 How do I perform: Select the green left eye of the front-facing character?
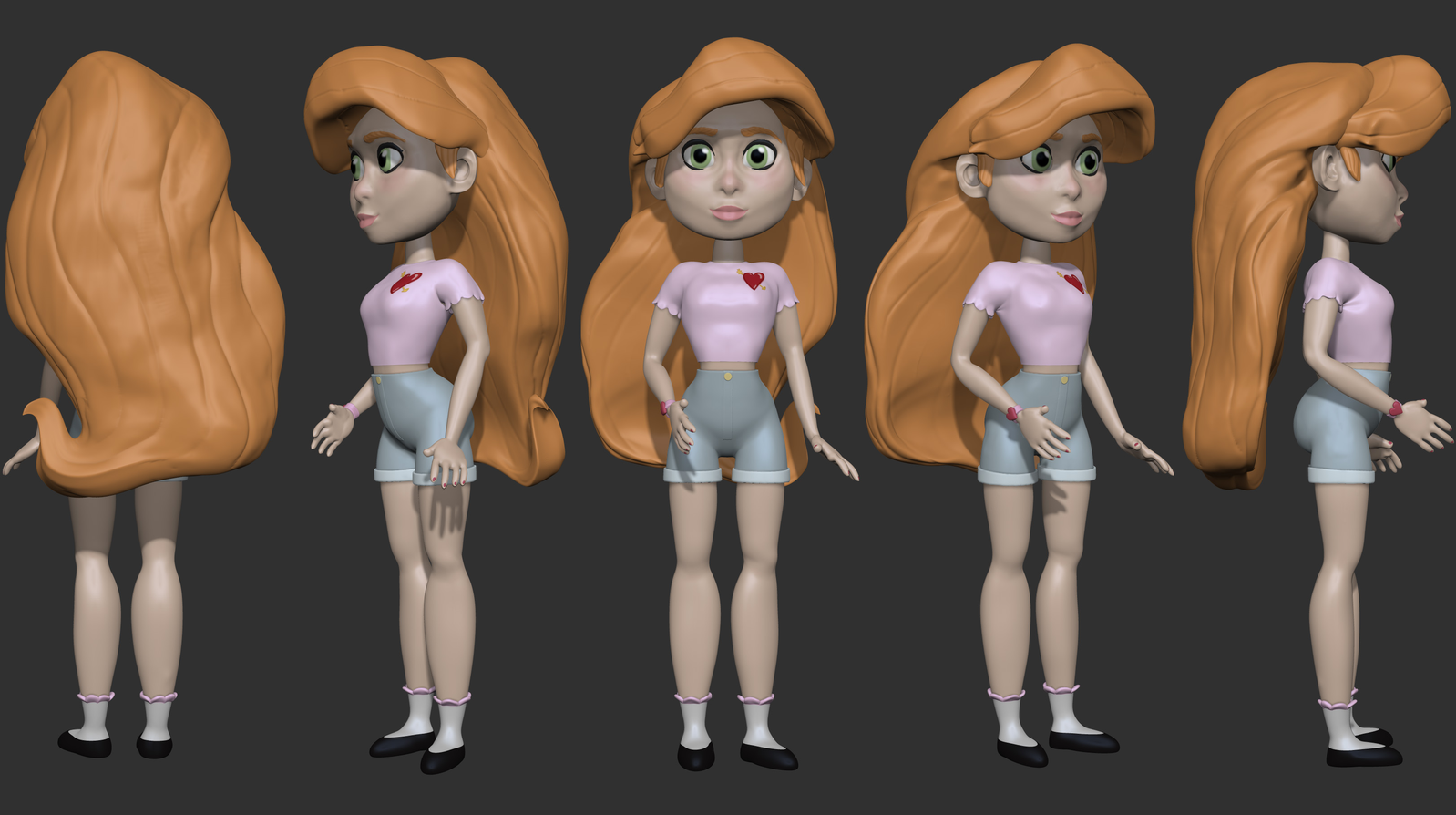point(700,157)
